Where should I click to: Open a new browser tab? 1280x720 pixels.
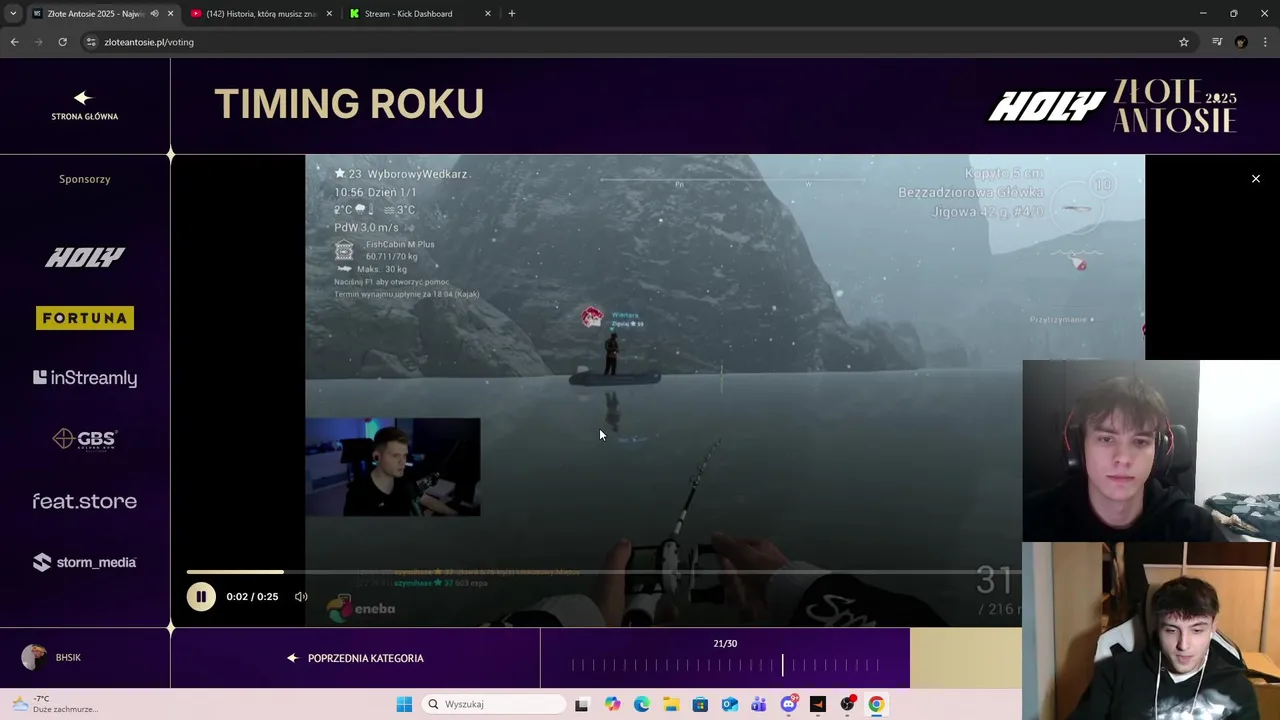click(512, 14)
